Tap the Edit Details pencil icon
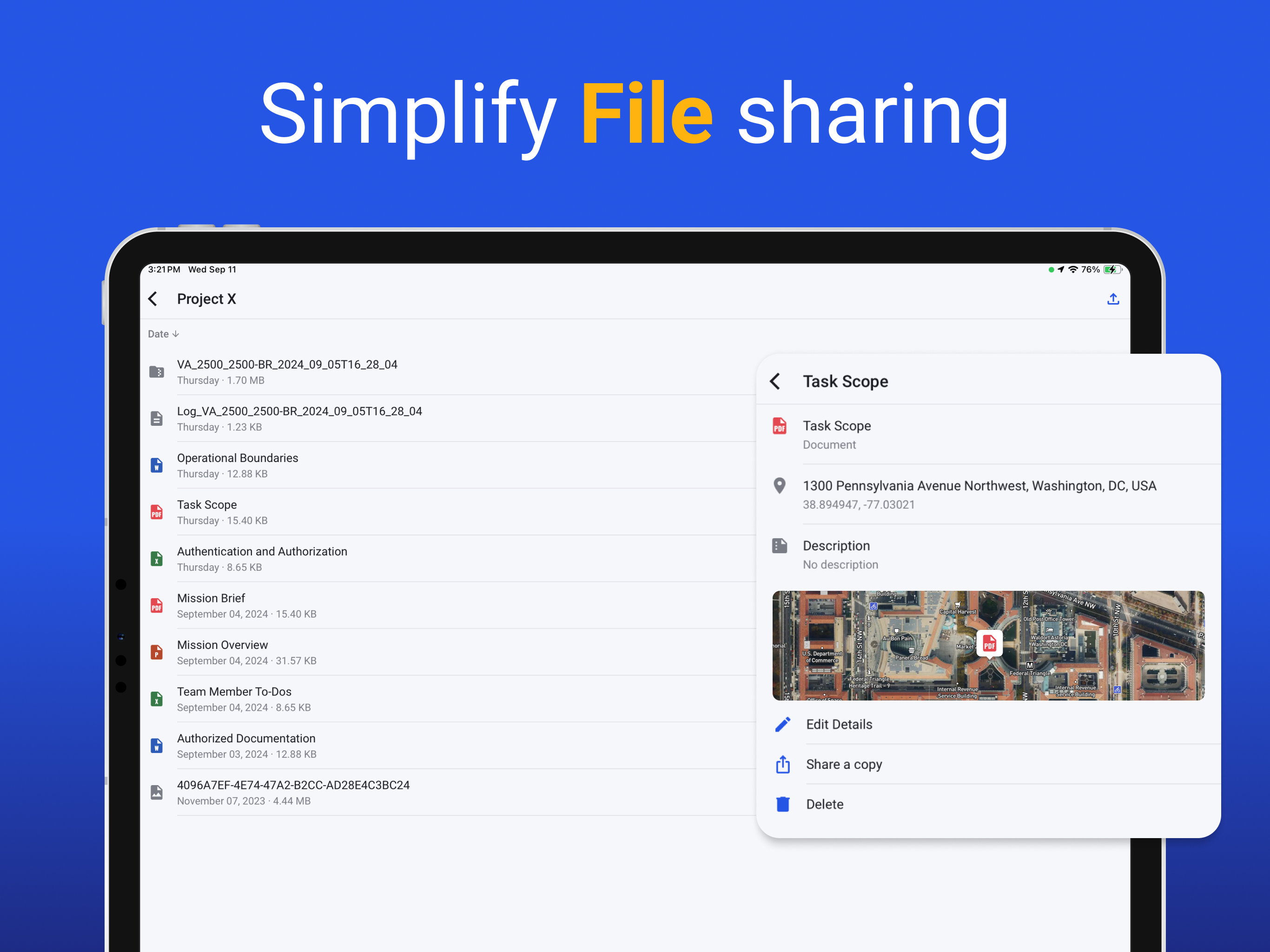 pos(782,725)
